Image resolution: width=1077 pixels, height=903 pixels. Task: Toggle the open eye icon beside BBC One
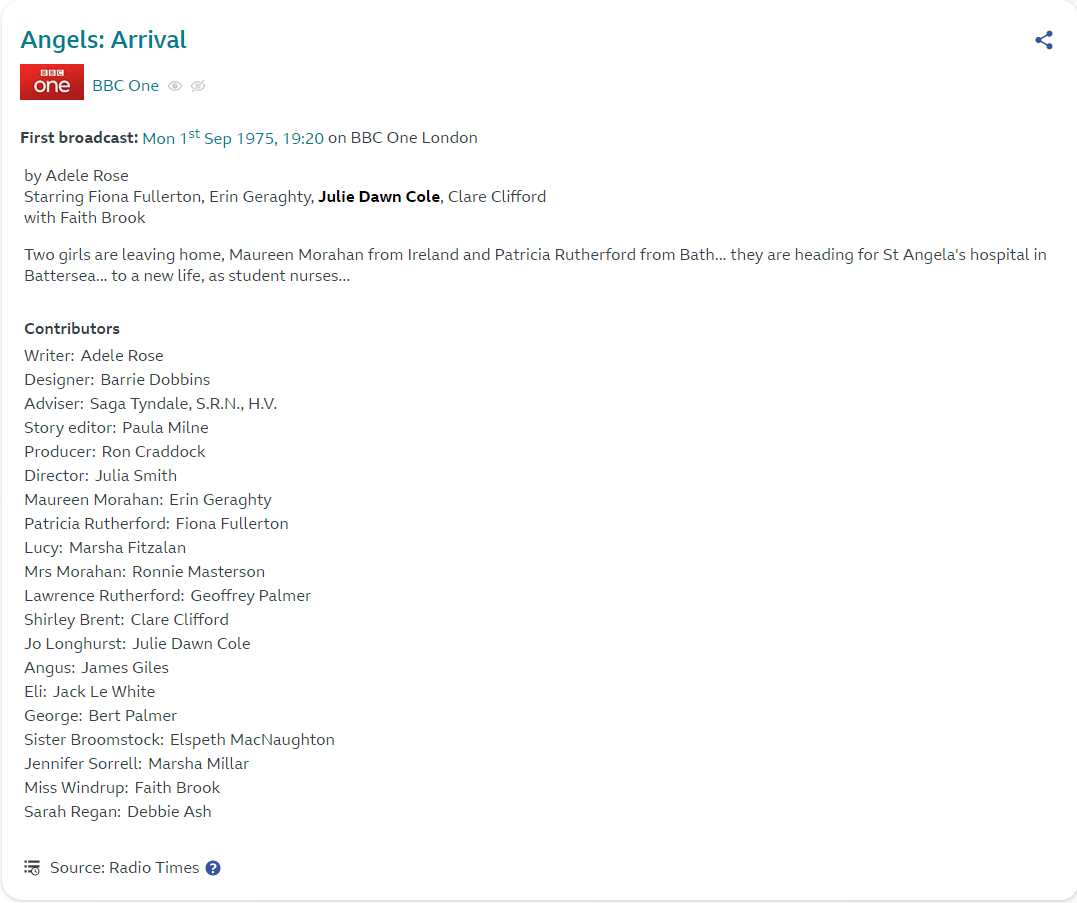(175, 86)
